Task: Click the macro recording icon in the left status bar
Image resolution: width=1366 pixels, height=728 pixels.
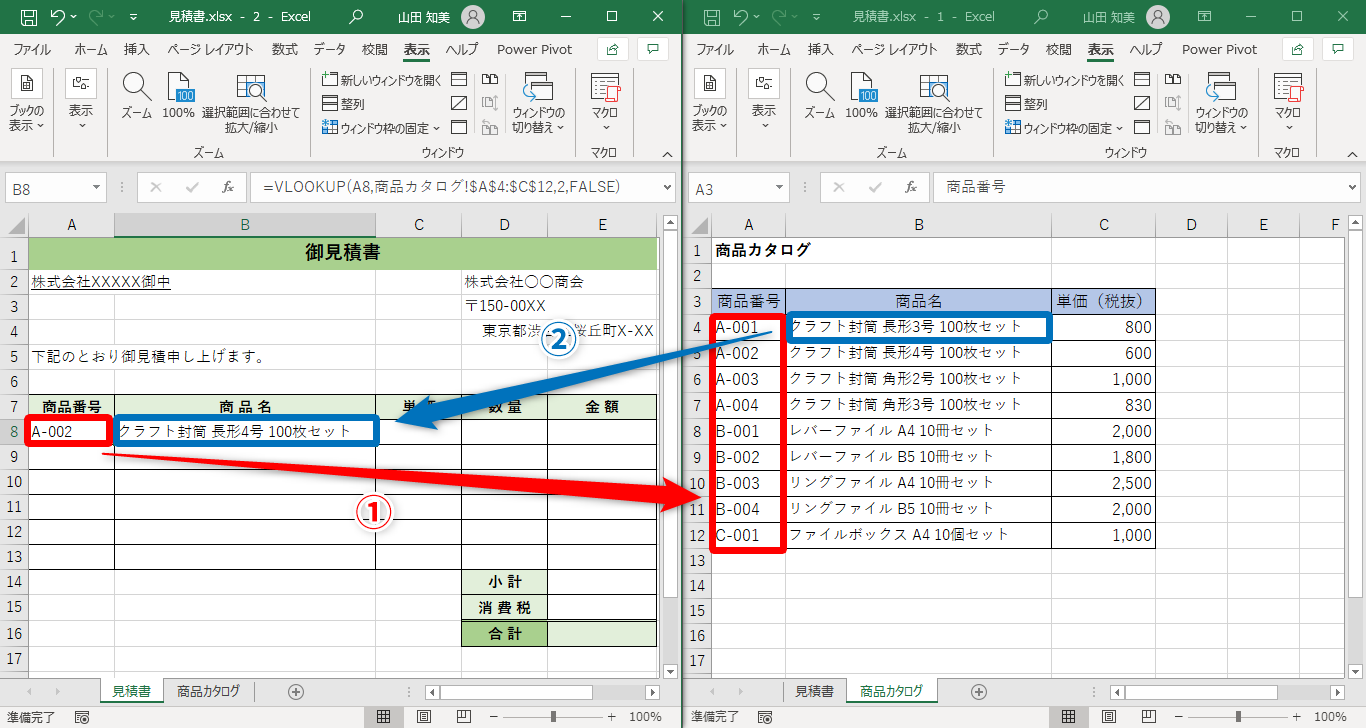Action: pos(83,717)
